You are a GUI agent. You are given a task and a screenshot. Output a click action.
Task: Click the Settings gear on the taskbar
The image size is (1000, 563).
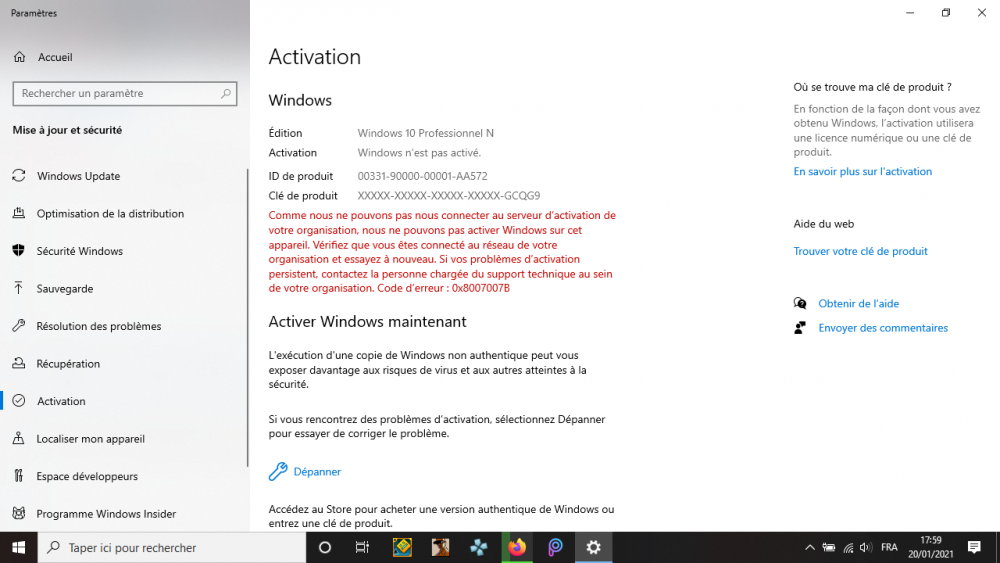pyautogui.click(x=594, y=548)
